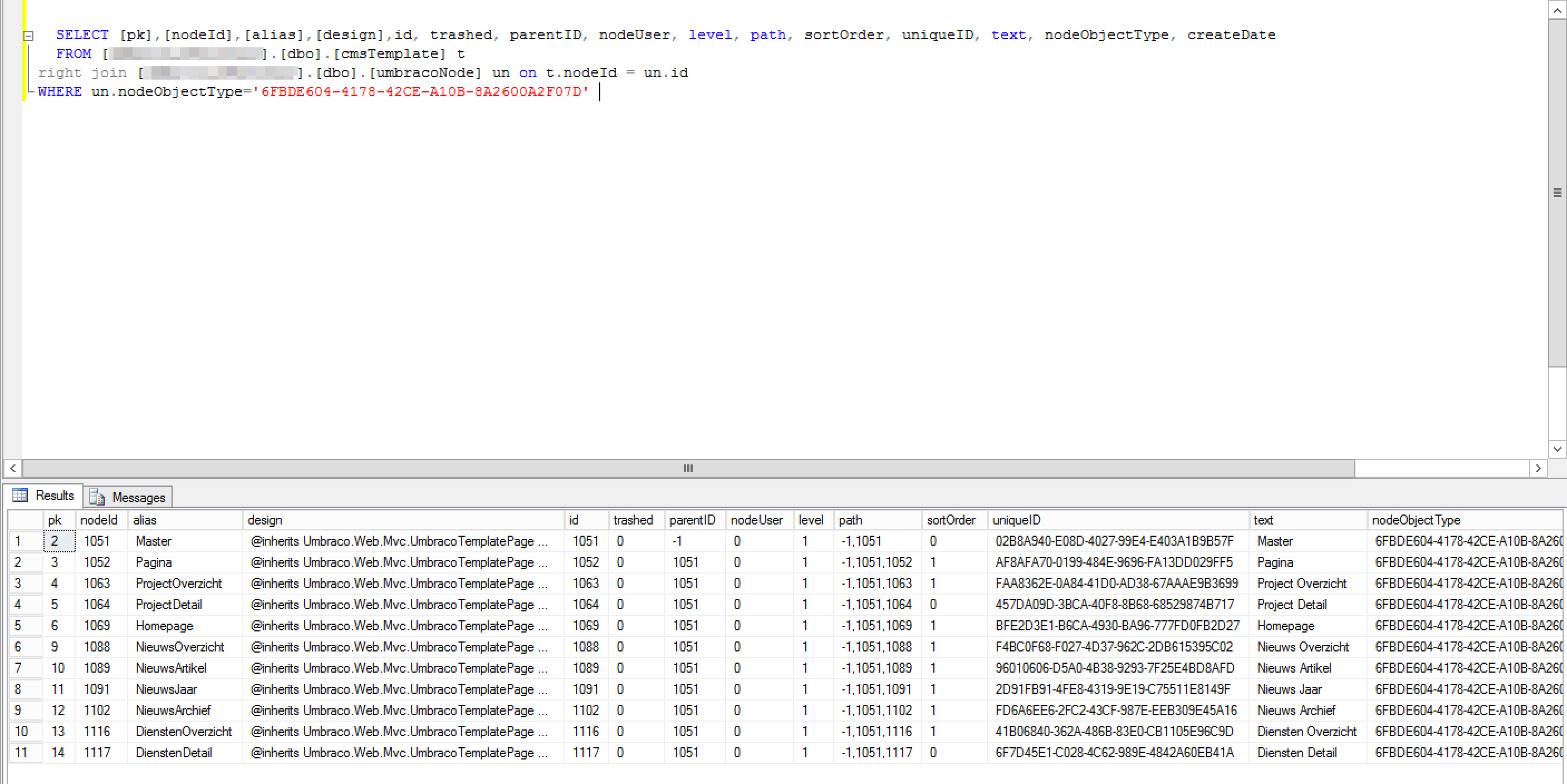
Task: Click alias cell 'Homepage'
Action: (x=185, y=626)
